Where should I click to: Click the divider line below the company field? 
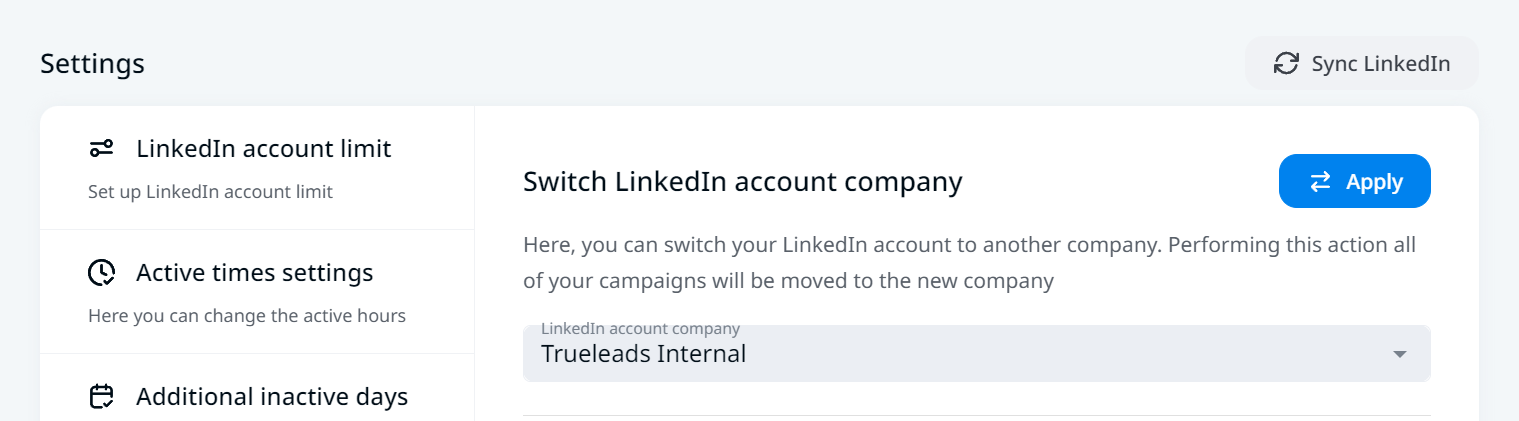point(976,415)
